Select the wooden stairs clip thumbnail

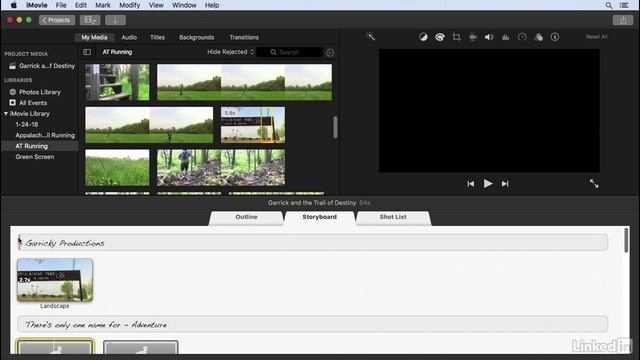[x=117, y=82]
